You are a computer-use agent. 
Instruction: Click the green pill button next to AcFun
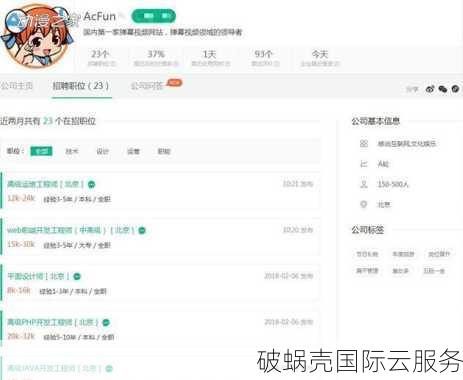click(153, 16)
